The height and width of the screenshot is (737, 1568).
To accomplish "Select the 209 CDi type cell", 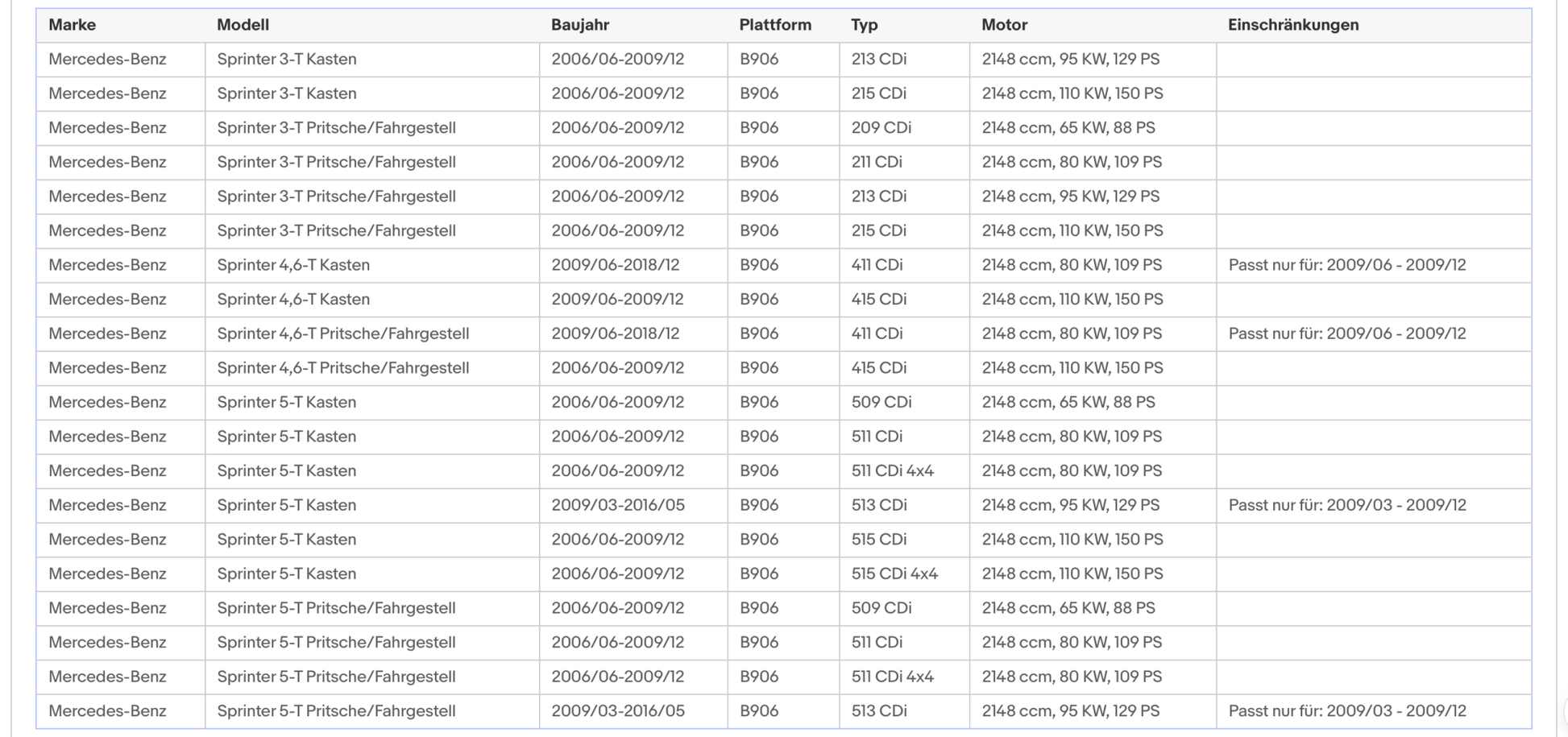I will tap(881, 128).
